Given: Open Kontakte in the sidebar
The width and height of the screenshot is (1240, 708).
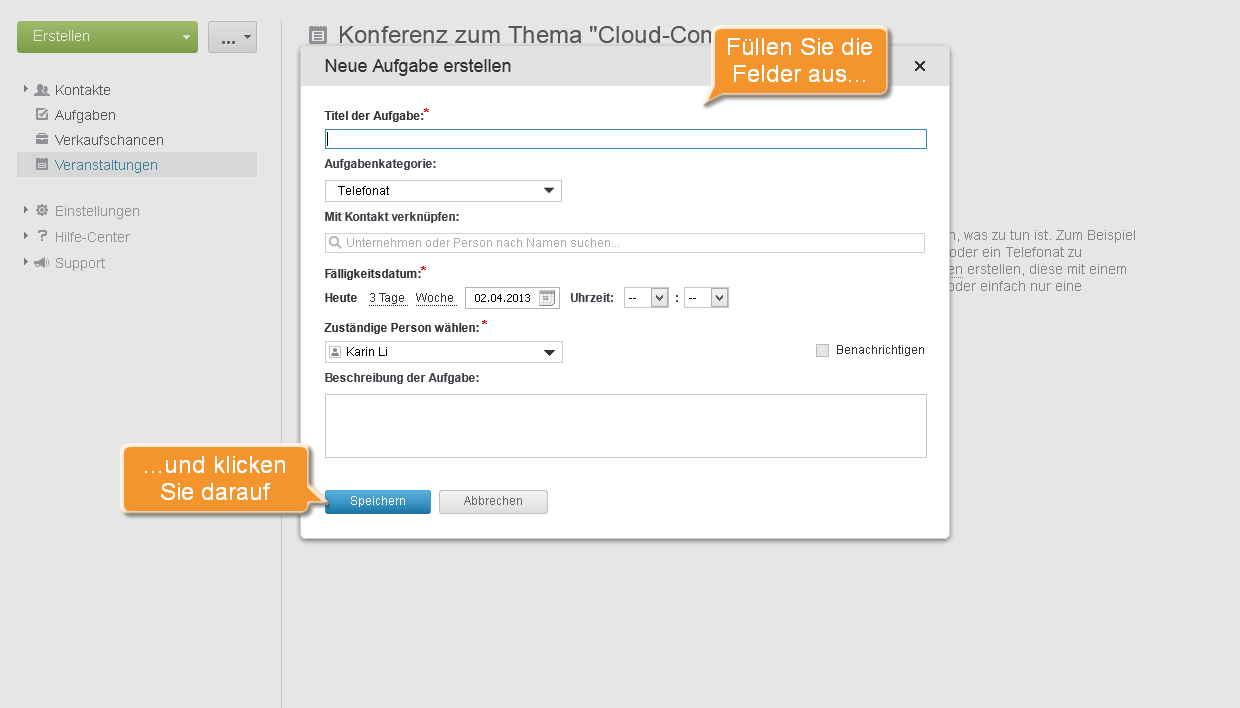Looking at the screenshot, I should 83,90.
